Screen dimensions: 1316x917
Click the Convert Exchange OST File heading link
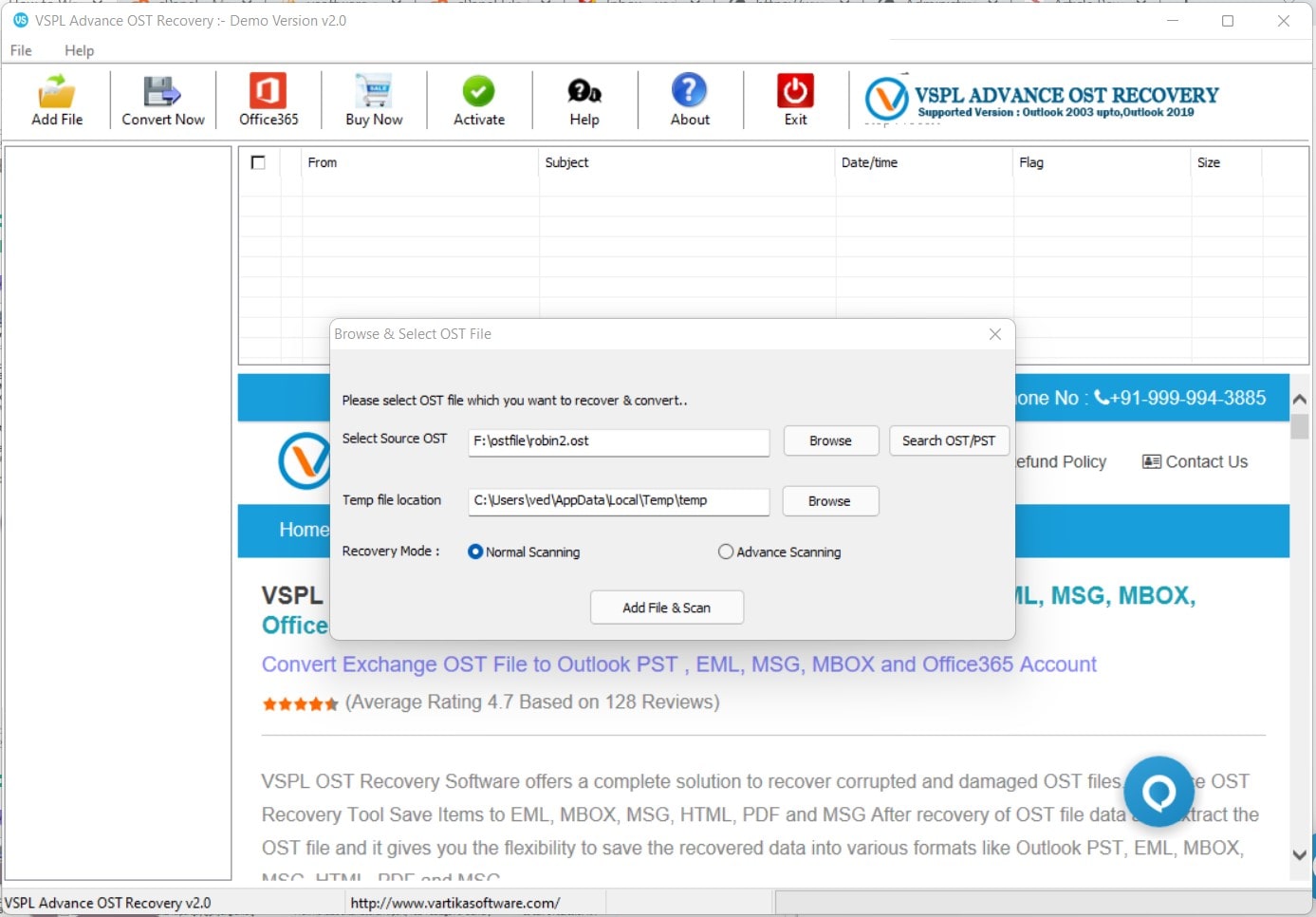678,664
